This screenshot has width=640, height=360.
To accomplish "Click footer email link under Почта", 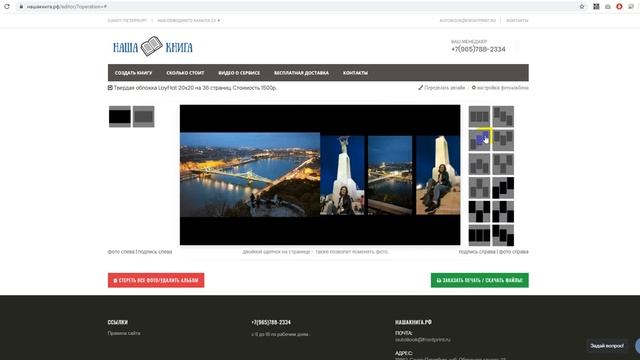I will click(x=422, y=340).
